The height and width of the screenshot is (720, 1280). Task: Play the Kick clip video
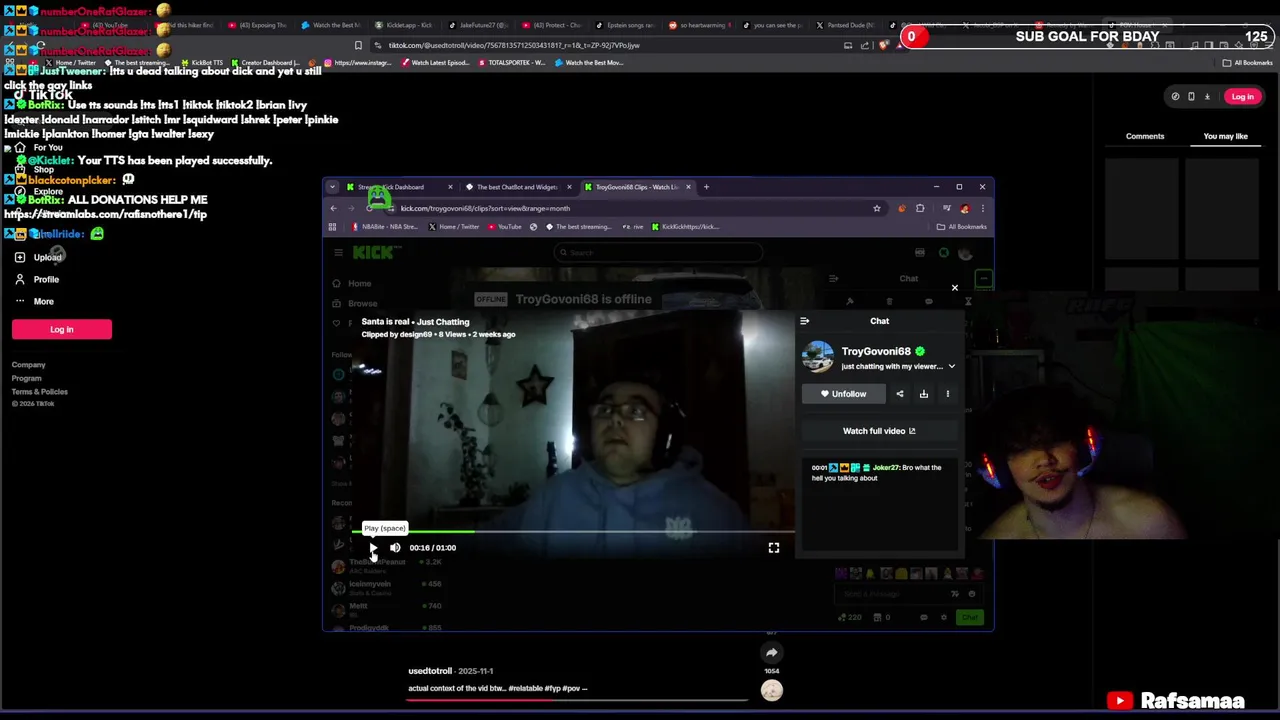[373, 548]
